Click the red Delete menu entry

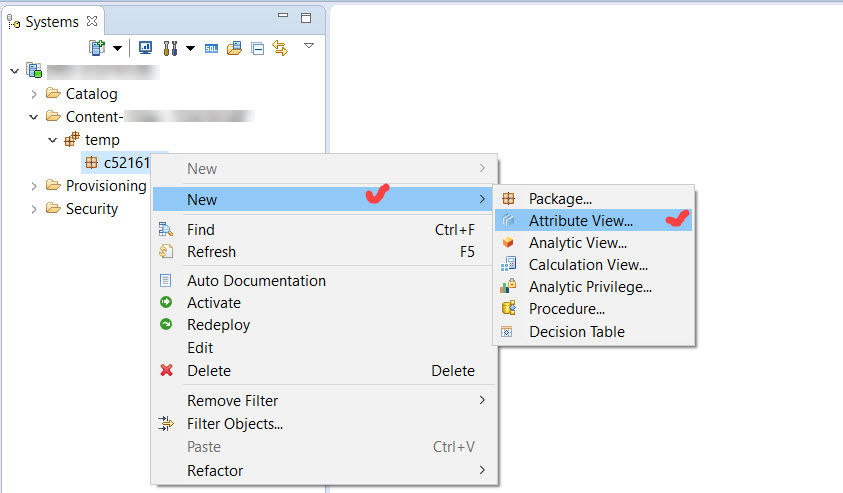point(208,371)
